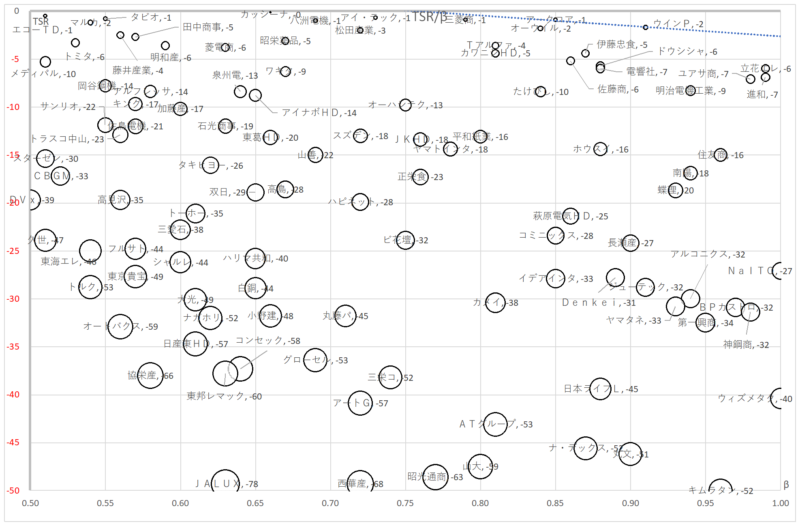Click the 'β' axis label at bottom right
Viewport: 800px width, 526px height.
[786, 484]
